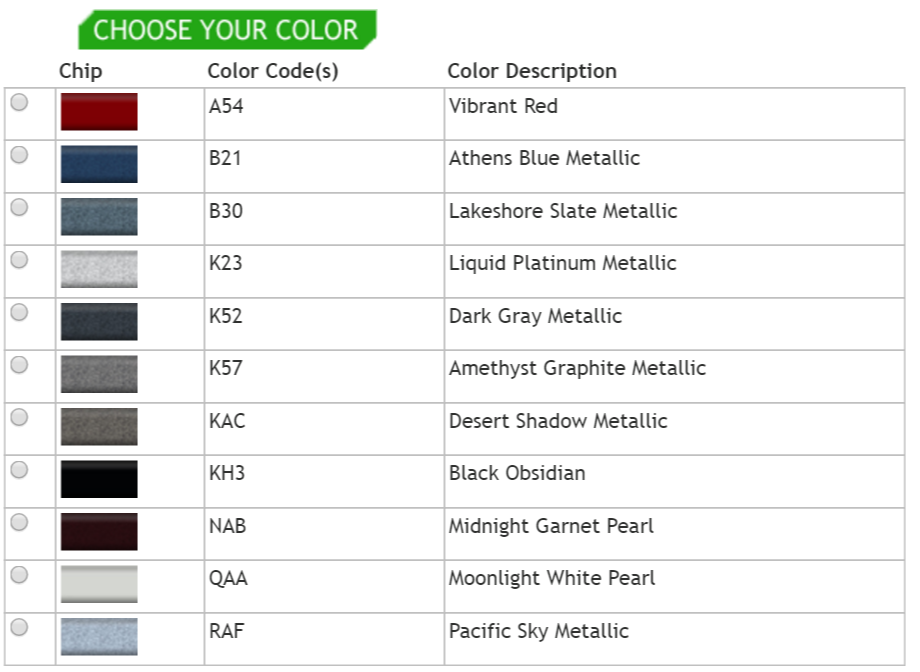
Task: Choose the radio button for code K57
Action: click(19, 365)
